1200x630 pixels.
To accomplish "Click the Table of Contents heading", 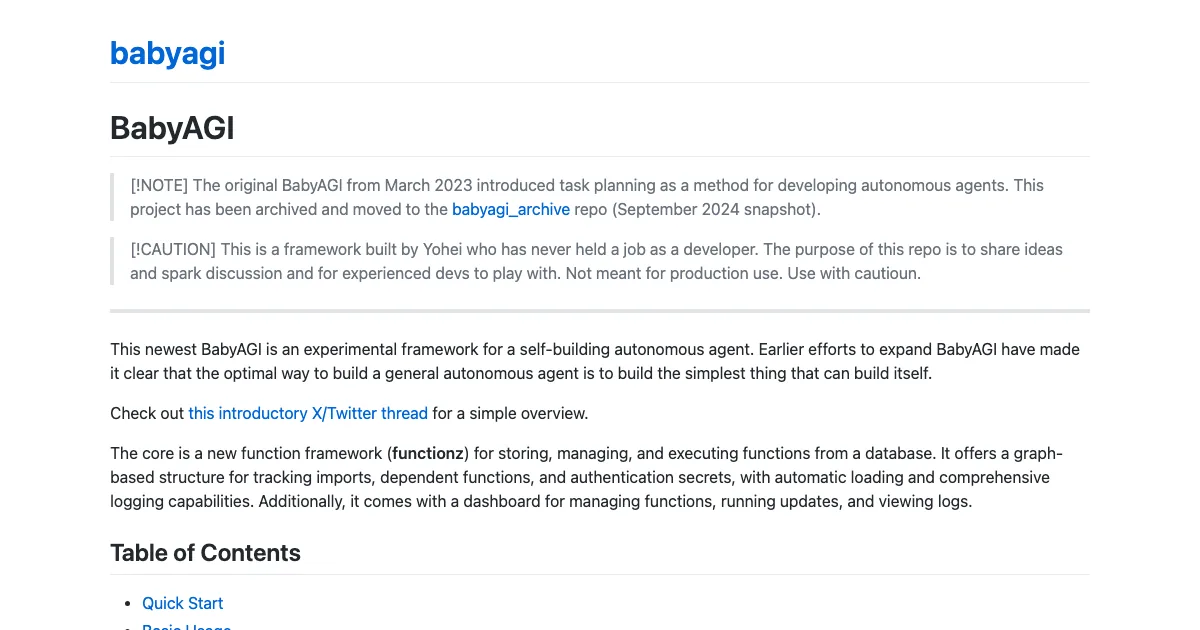I will click(205, 553).
